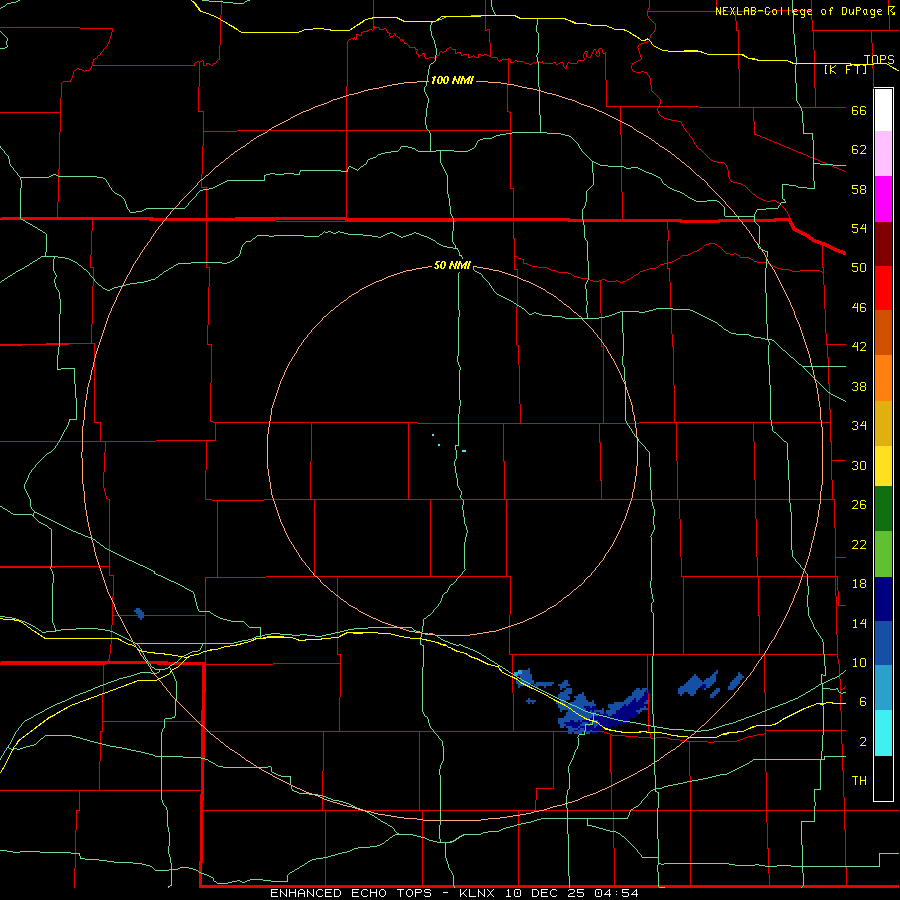Click the "100 NMI" range ring label
This screenshot has height=900, width=900.
click(x=452, y=80)
